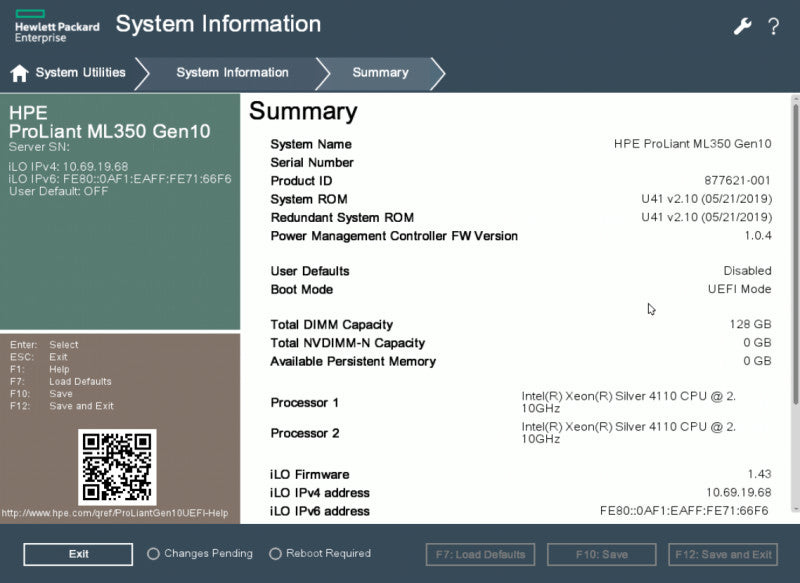800x583 pixels.
Task: Select the Summary breadcrumb
Action: (x=381, y=72)
